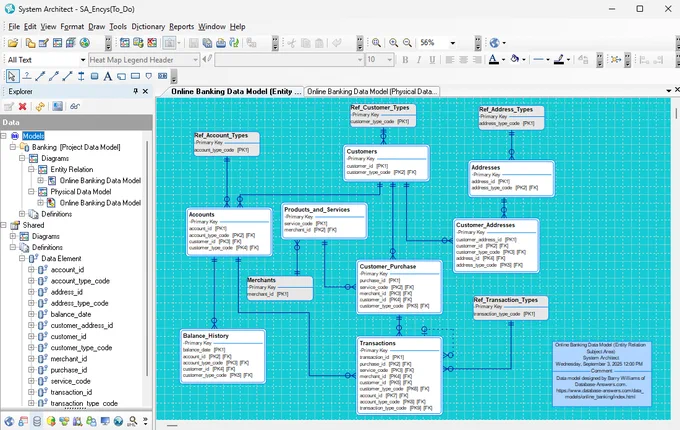The width and height of the screenshot is (680, 430).
Task: Select Online Banking Data Model Entity tab
Action: tap(235, 91)
